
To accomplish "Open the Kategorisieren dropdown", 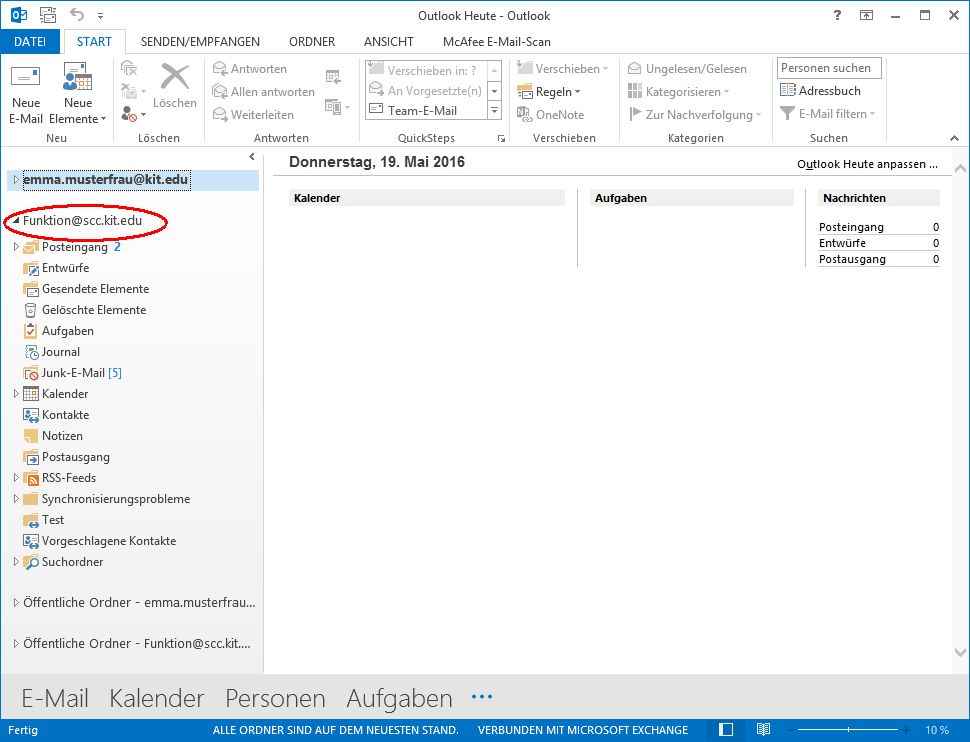I will 678,92.
